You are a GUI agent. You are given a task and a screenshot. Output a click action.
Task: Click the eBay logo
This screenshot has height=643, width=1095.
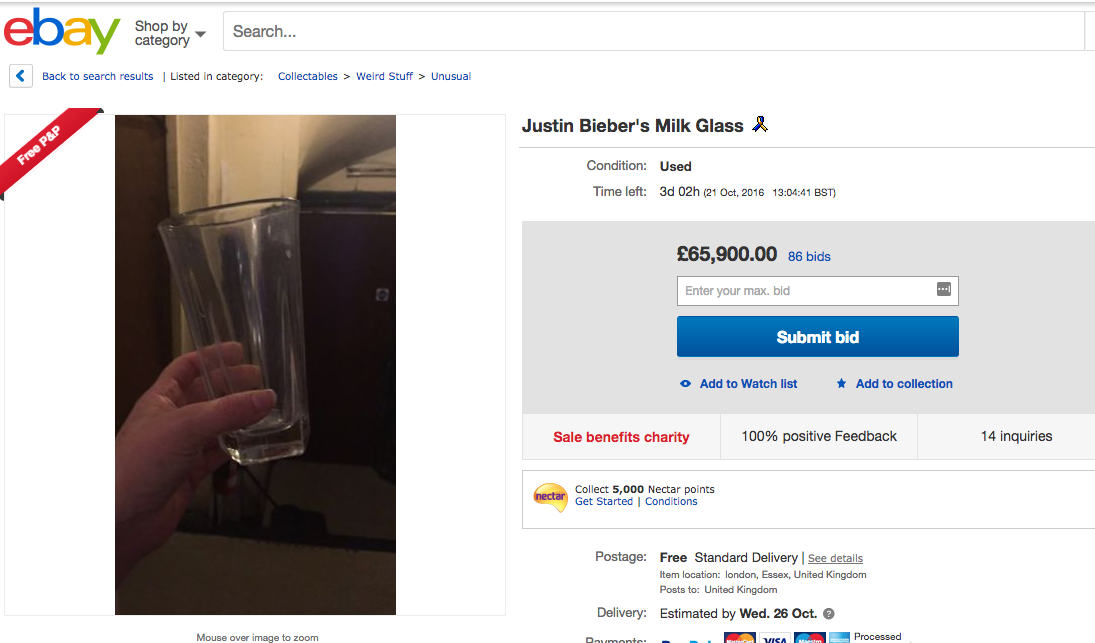[x=62, y=32]
